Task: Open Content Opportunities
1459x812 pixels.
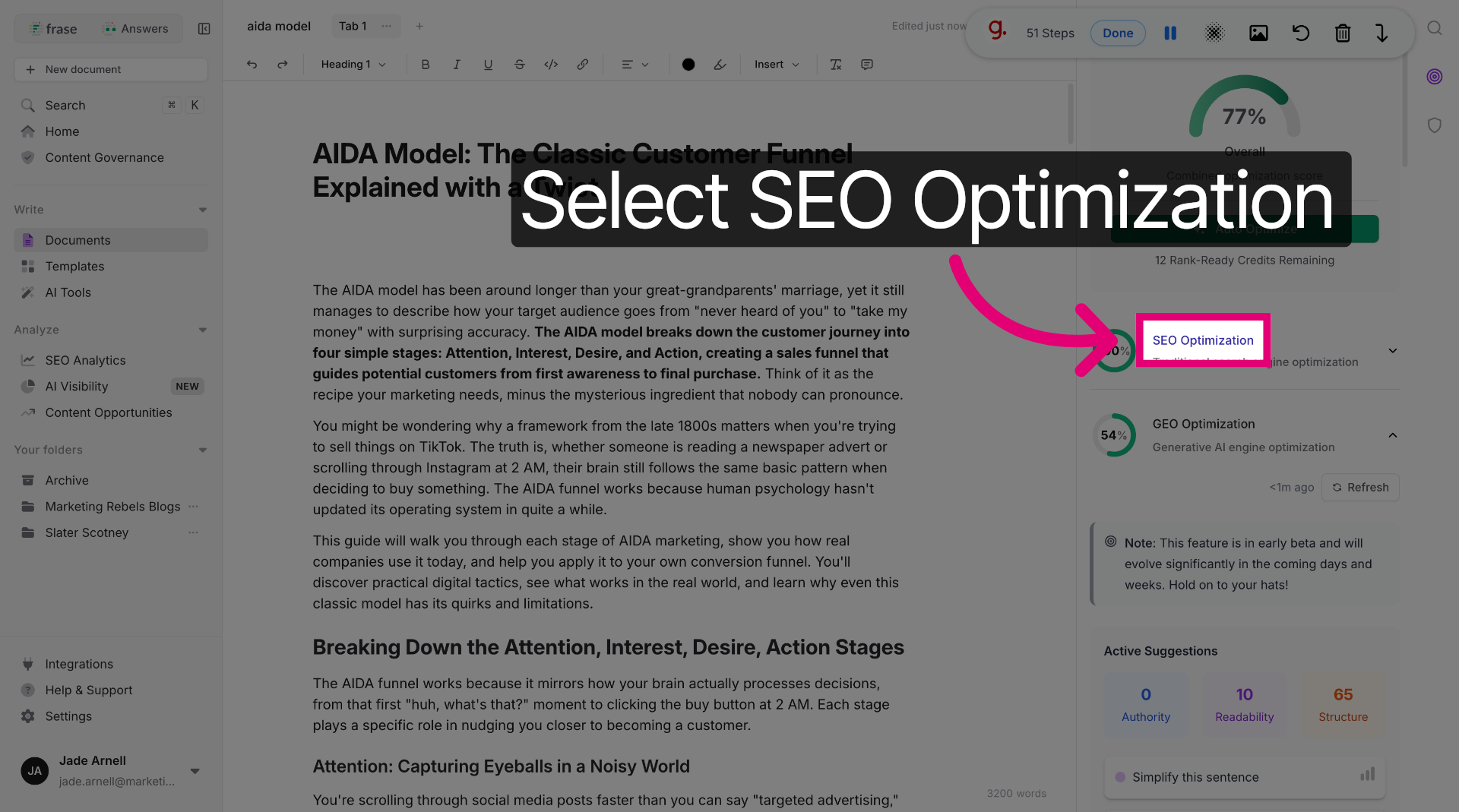Action: click(111, 412)
